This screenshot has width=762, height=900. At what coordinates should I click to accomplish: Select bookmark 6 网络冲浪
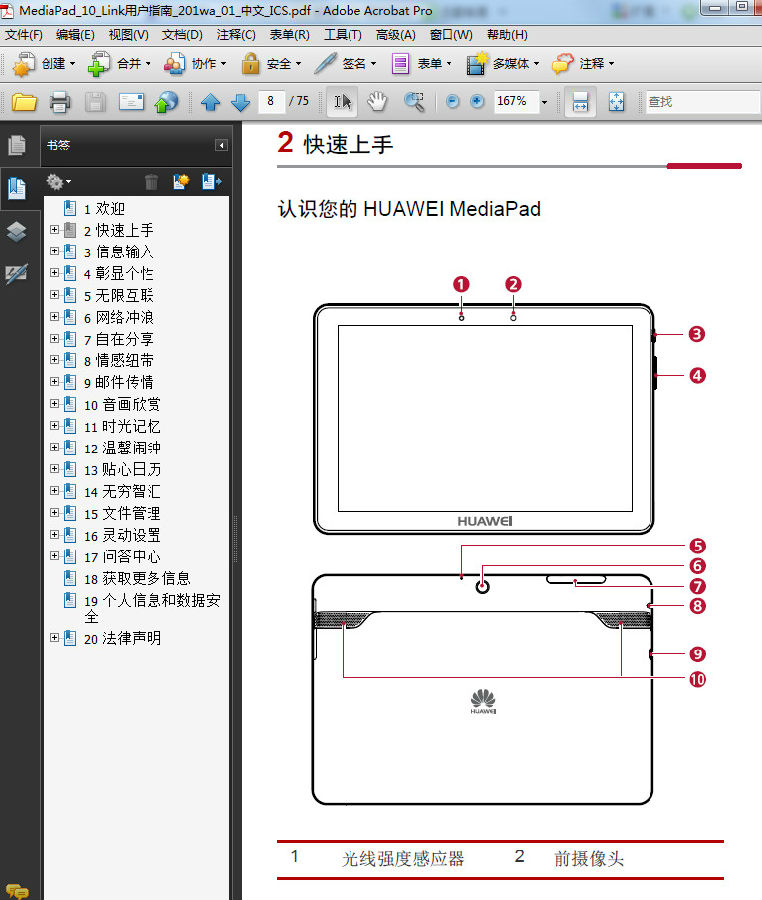(x=118, y=317)
